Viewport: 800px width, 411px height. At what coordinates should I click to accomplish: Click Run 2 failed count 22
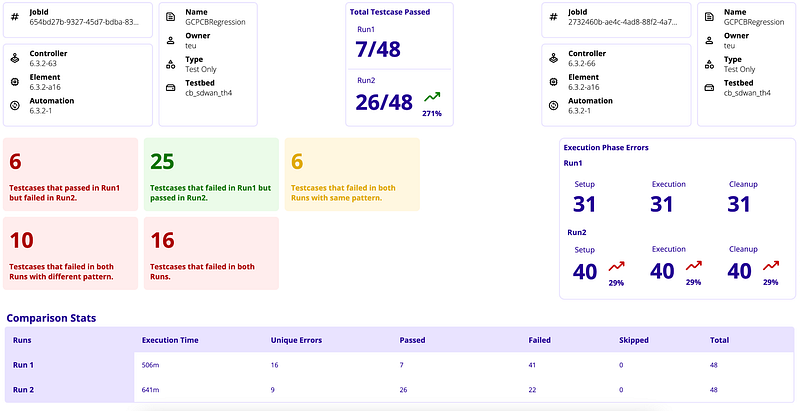click(x=532, y=390)
